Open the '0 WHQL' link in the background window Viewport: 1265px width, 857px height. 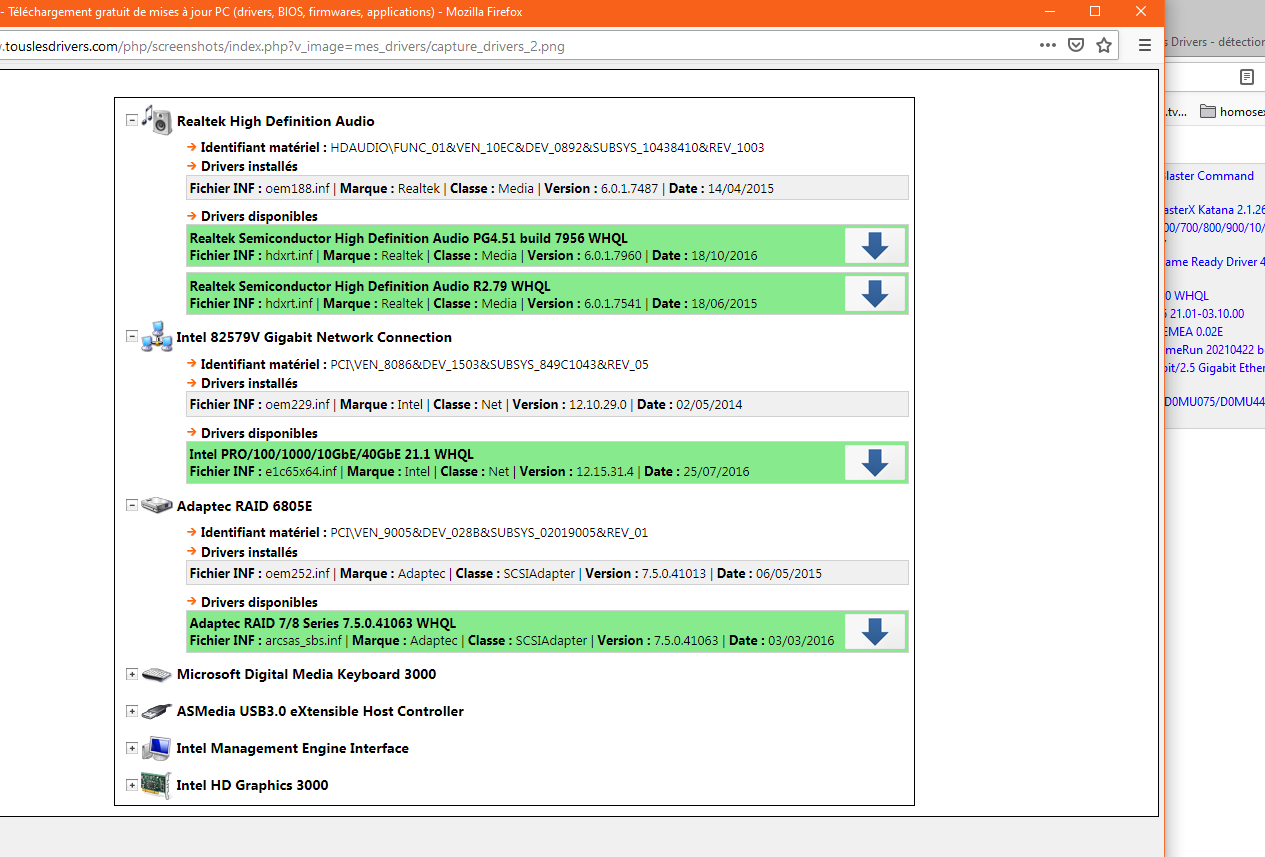(x=1187, y=296)
